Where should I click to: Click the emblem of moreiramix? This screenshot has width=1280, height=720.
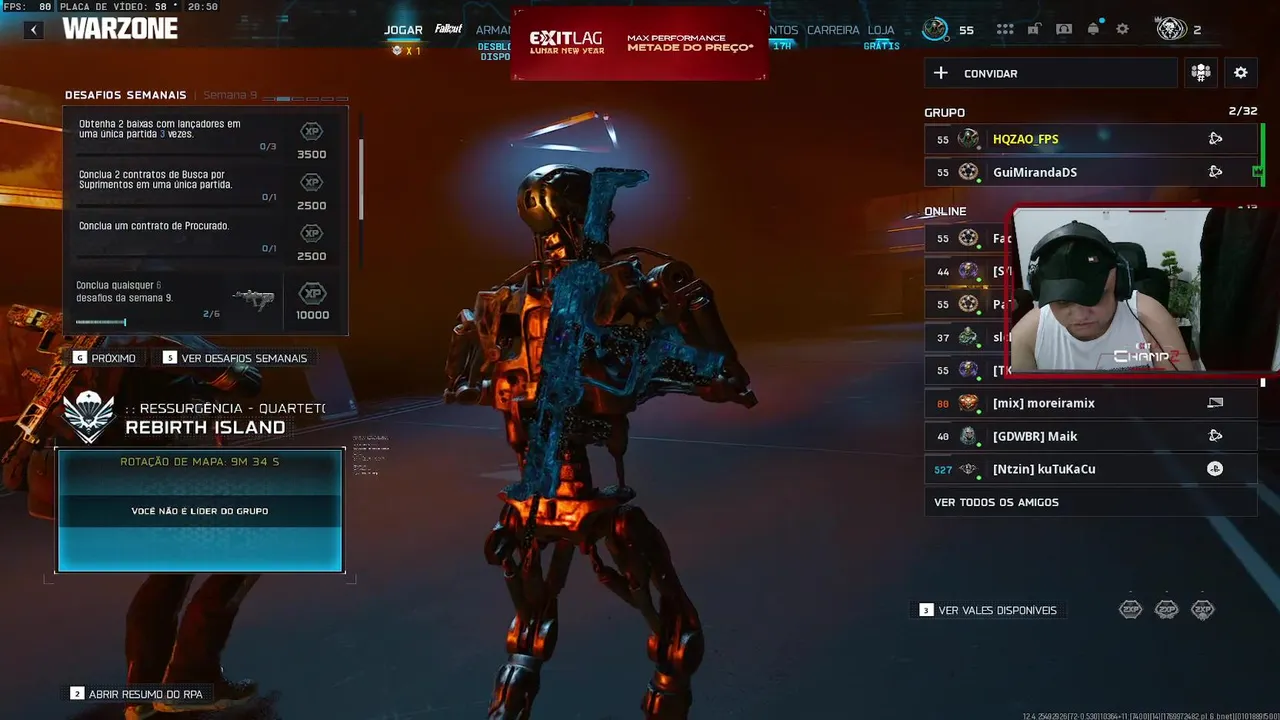[x=968, y=403]
